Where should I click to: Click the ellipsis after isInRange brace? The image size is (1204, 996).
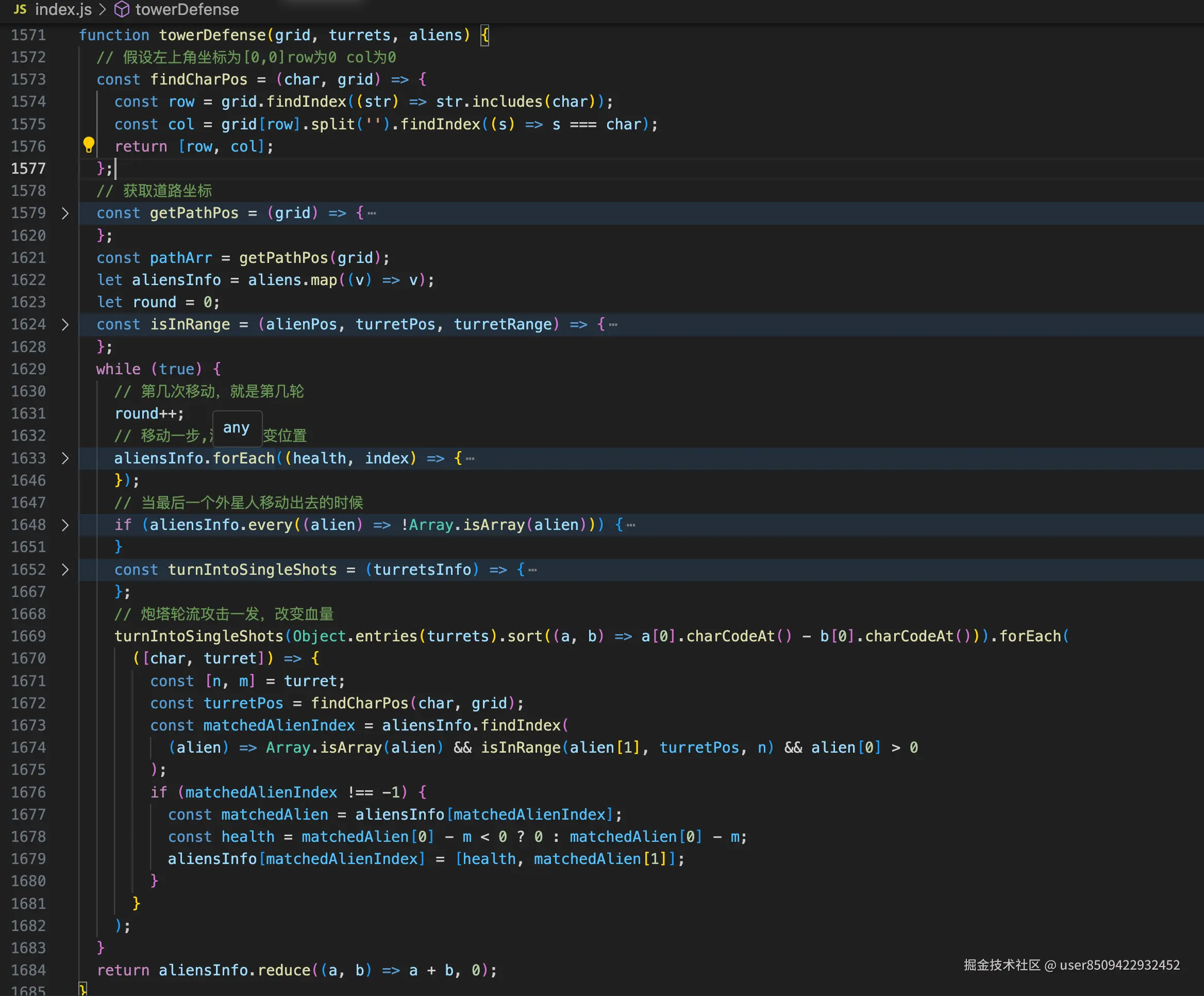pyautogui.click(x=613, y=325)
